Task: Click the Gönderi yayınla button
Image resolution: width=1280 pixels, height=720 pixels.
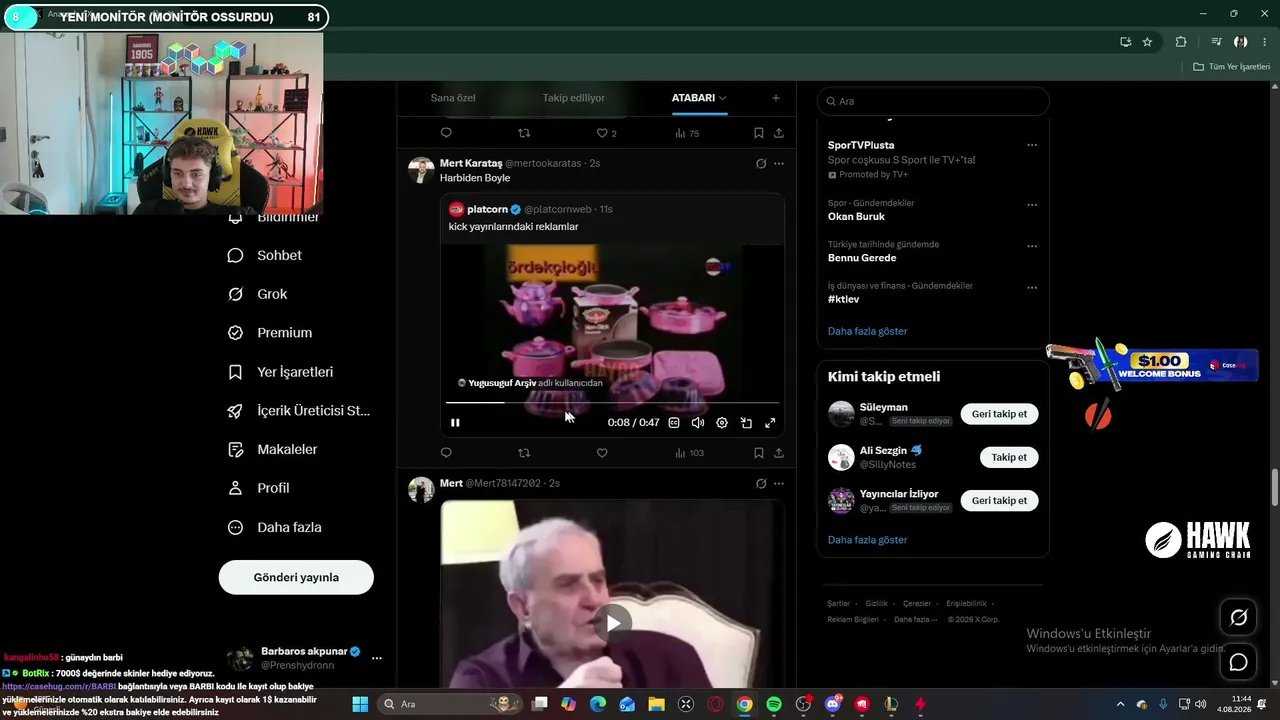Action: 296,577
